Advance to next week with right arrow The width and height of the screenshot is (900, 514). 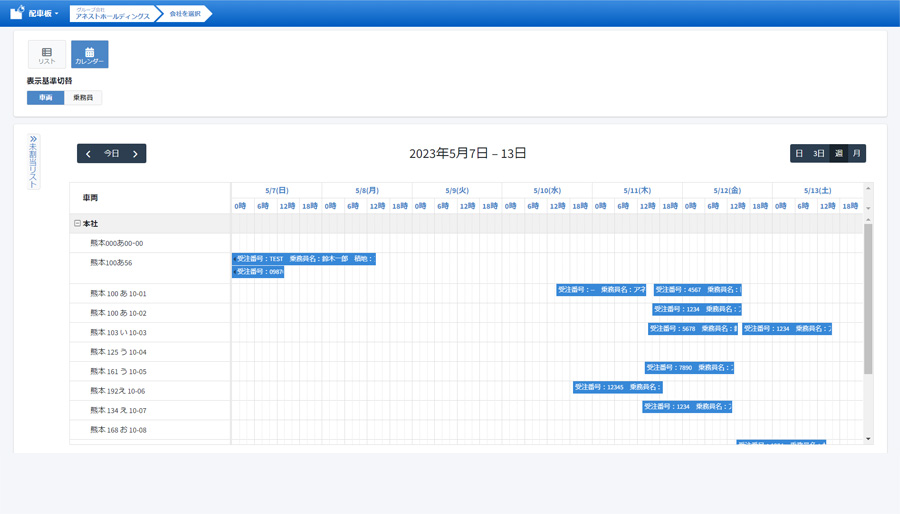(x=136, y=154)
